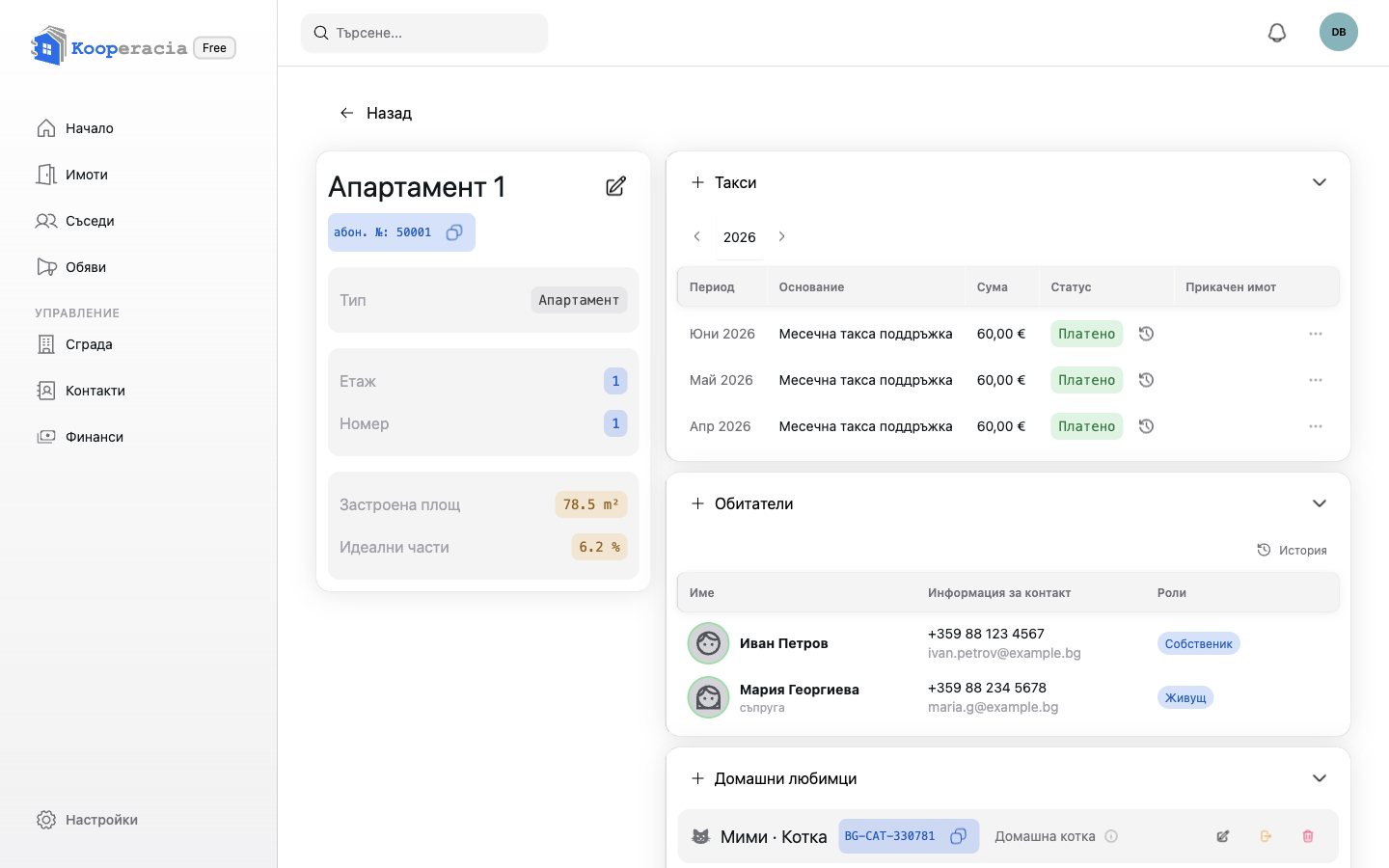Add a new fee with the Такси plus

coord(697,182)
